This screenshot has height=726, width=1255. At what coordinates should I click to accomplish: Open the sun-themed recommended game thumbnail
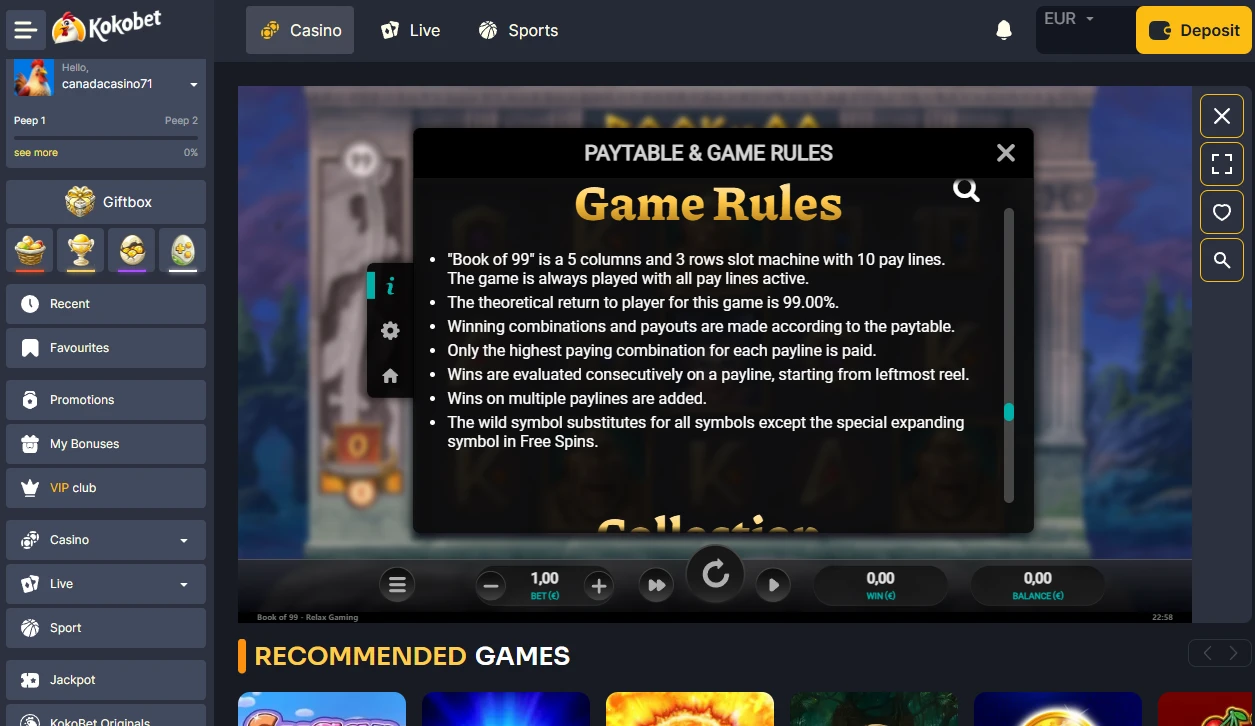(690, 709)
